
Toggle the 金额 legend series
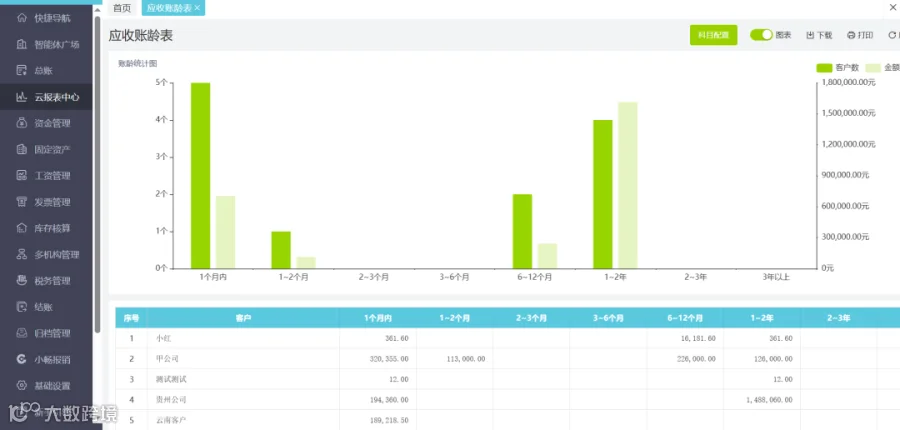pyautogui.click(x=884, y=68)
